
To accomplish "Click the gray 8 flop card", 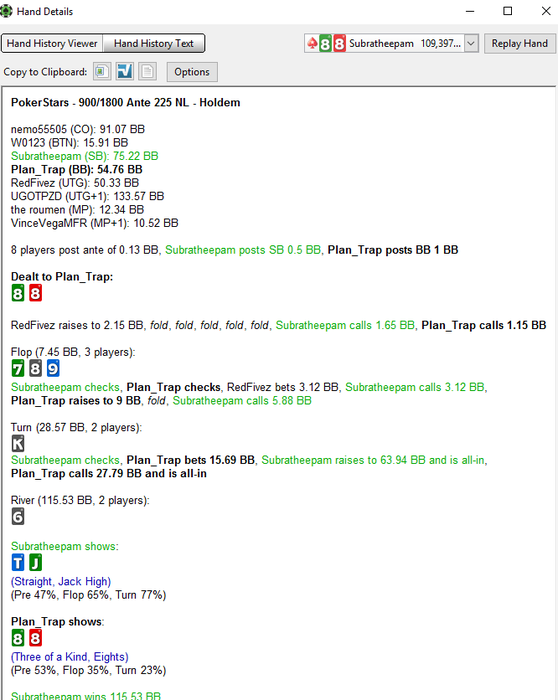I will [x=35, y=368].
